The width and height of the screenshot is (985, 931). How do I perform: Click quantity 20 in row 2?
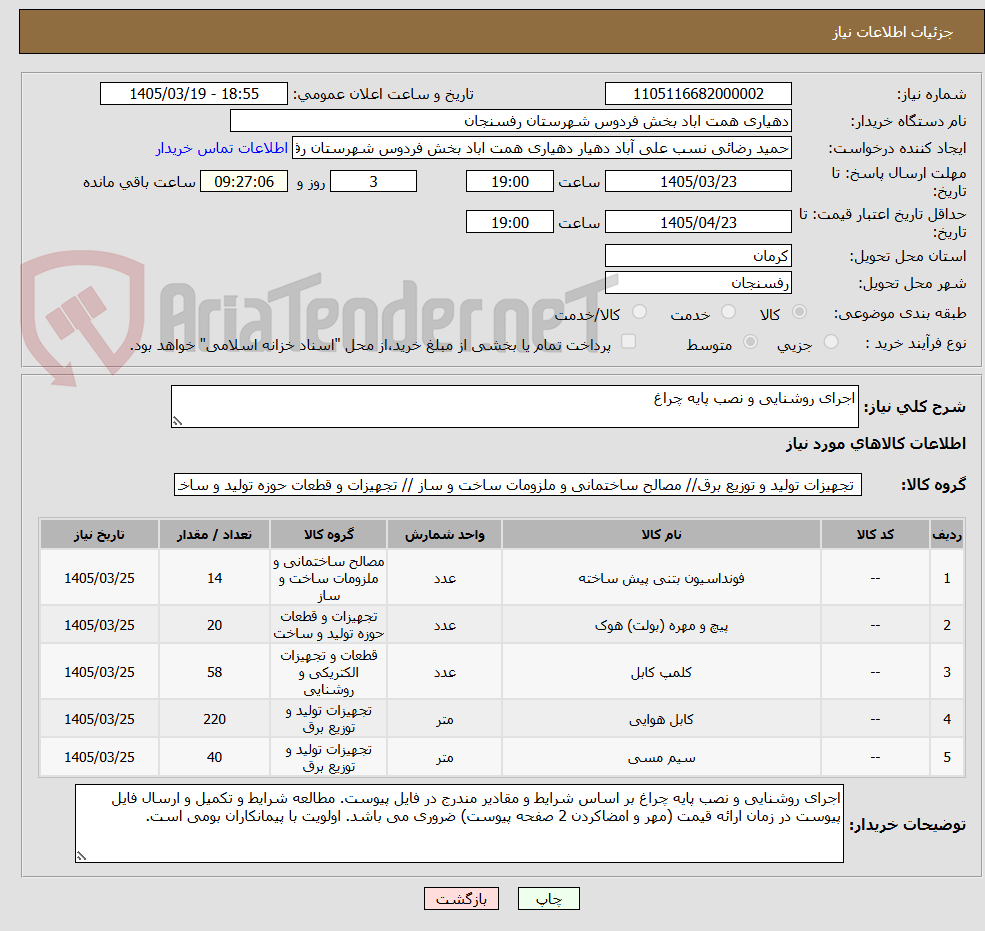pos(214,625)
